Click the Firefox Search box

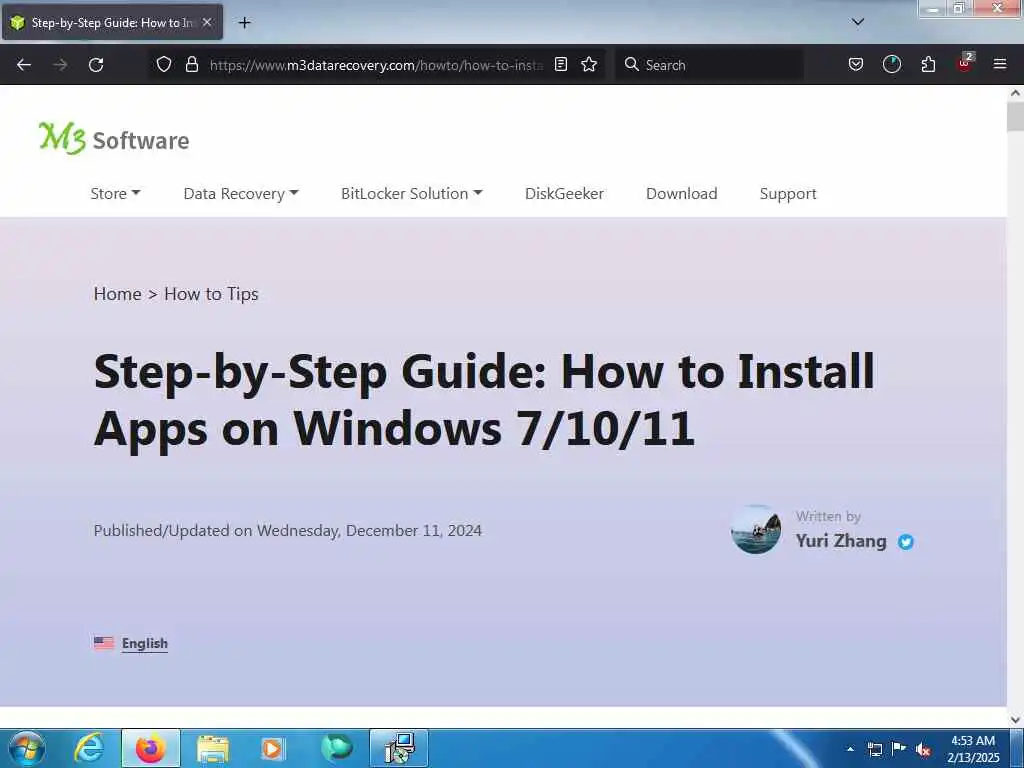pyautogui.click(x=709, y=65)
